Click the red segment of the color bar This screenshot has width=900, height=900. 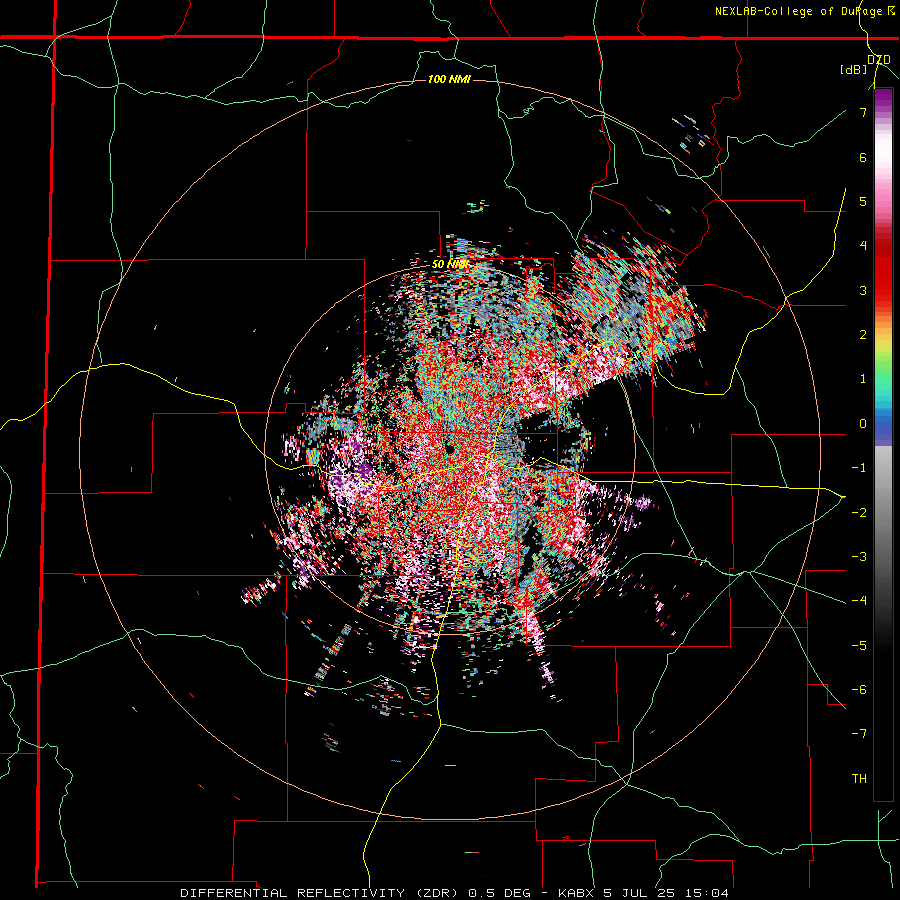coord(883,270)
